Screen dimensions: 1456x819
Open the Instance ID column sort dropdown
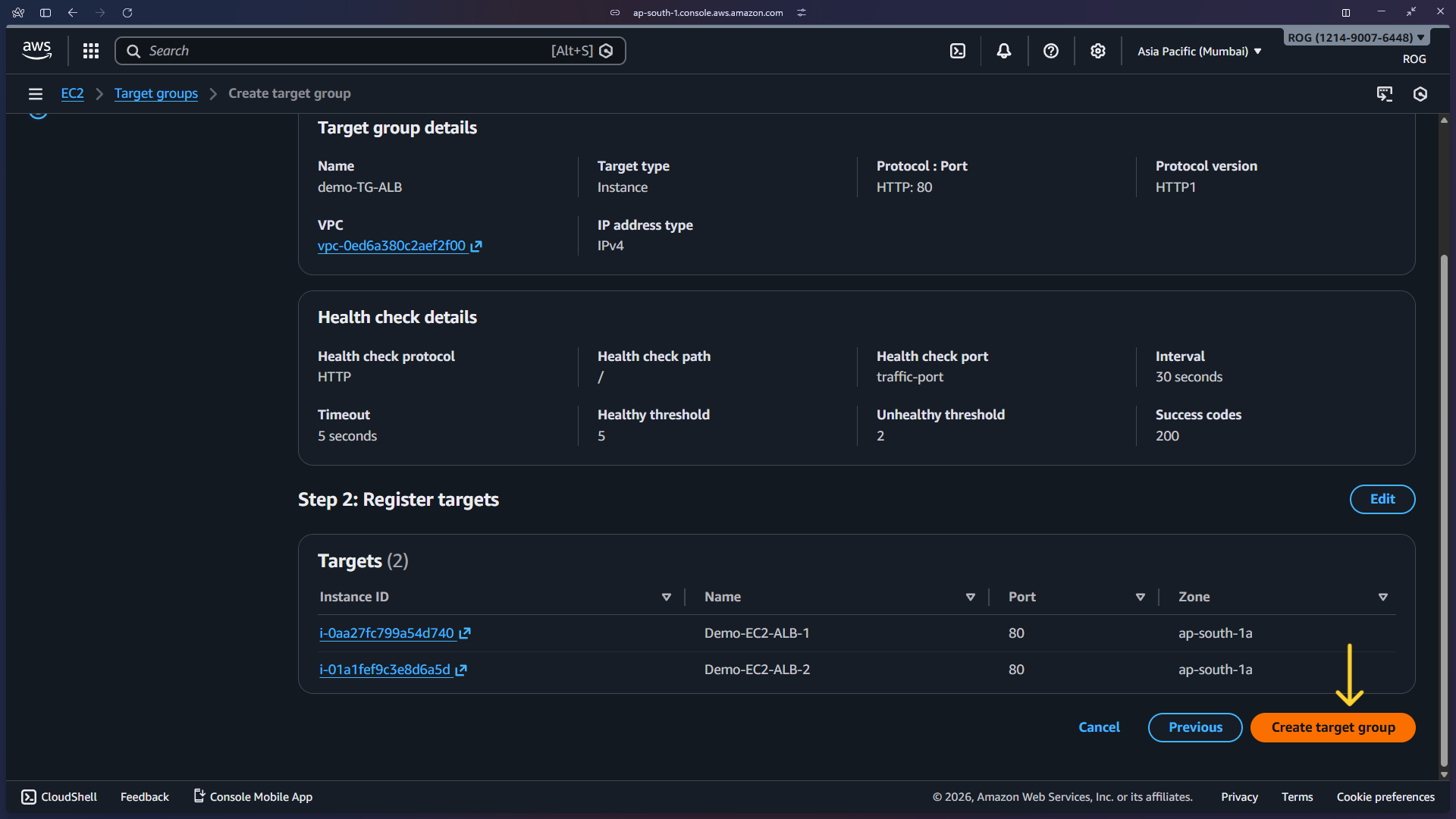[x=667, y=597]
